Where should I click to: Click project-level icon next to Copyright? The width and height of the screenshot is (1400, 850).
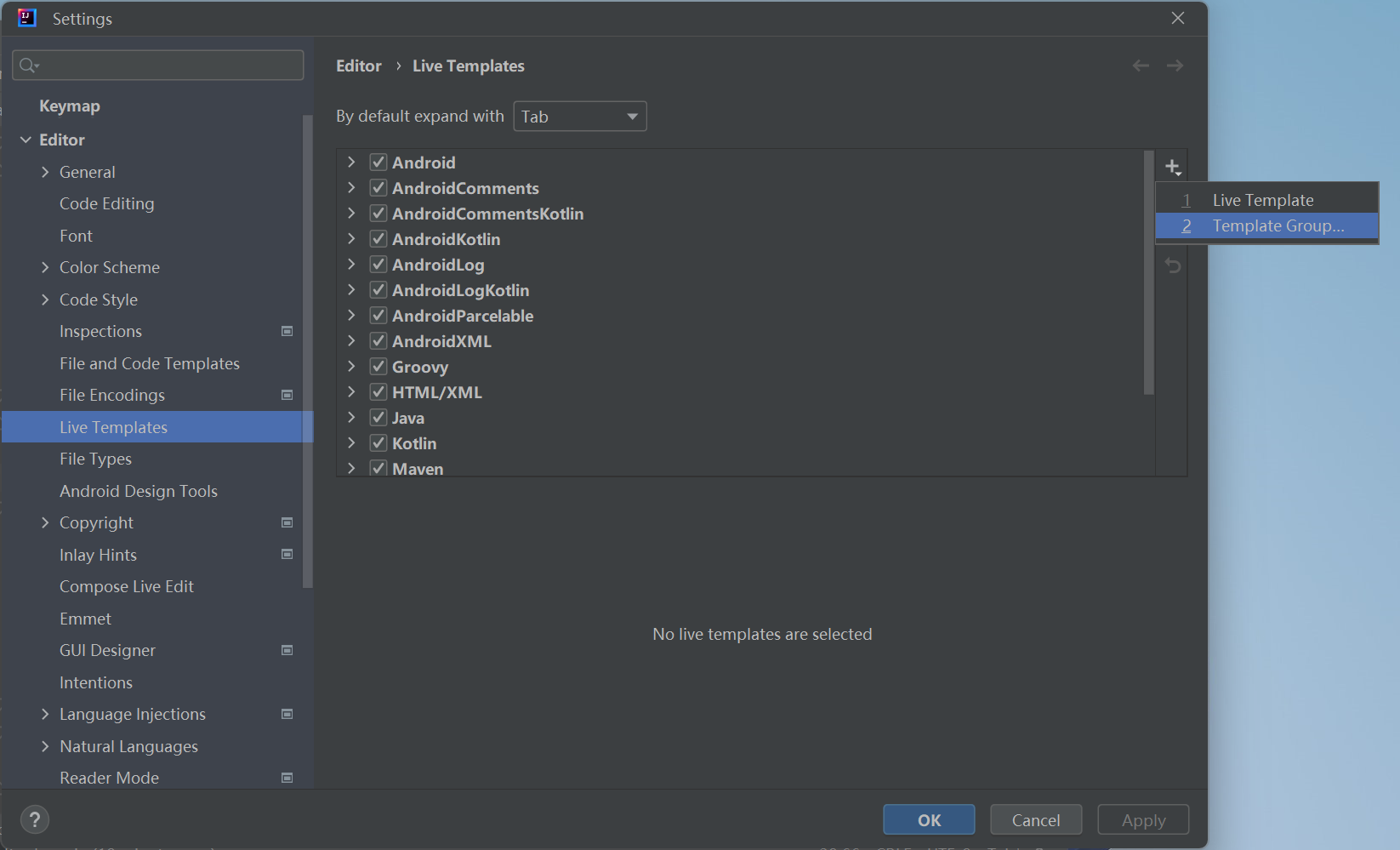[287, 522]
